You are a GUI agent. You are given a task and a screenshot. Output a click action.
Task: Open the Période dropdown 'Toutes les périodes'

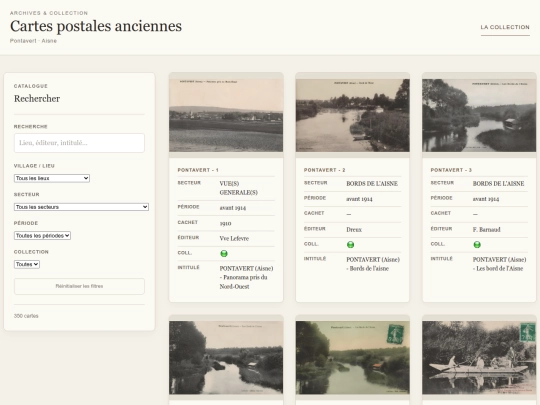pos(42,236)
